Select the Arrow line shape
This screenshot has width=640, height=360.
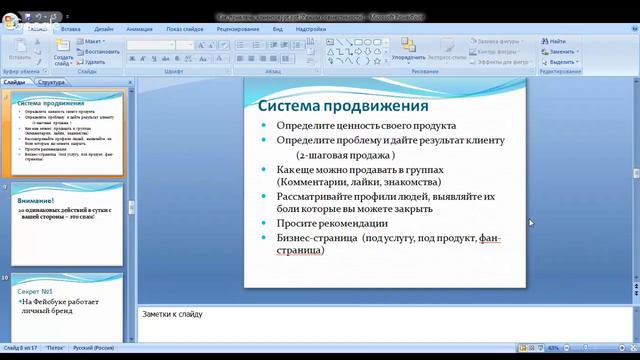(349, 42)
